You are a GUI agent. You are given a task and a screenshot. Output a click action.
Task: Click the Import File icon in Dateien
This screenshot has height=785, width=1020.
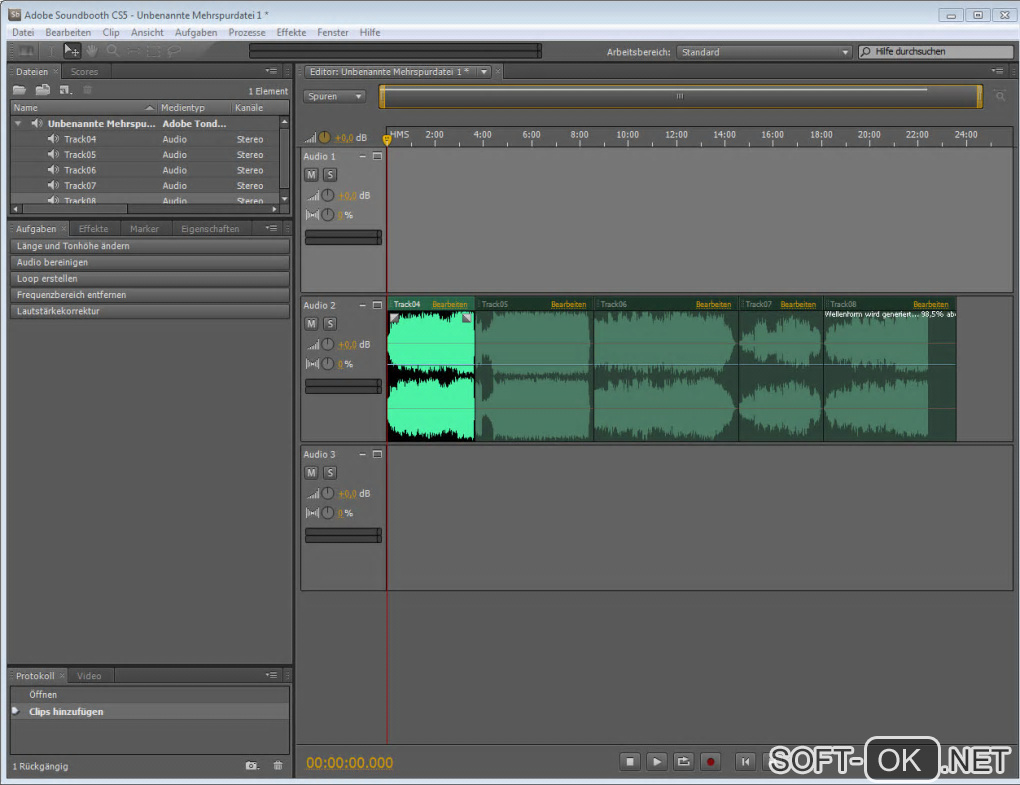coord(43,90)
